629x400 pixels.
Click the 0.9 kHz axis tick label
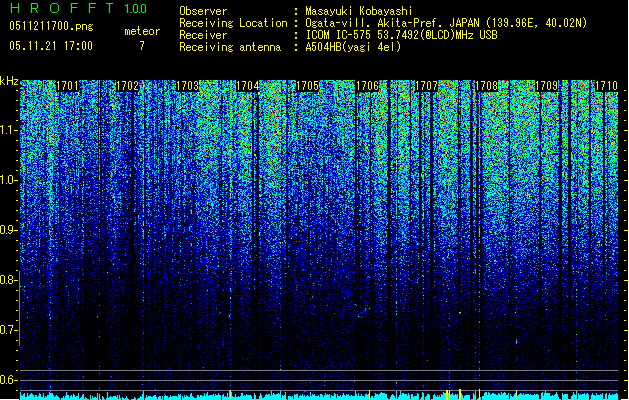point(8,230)
